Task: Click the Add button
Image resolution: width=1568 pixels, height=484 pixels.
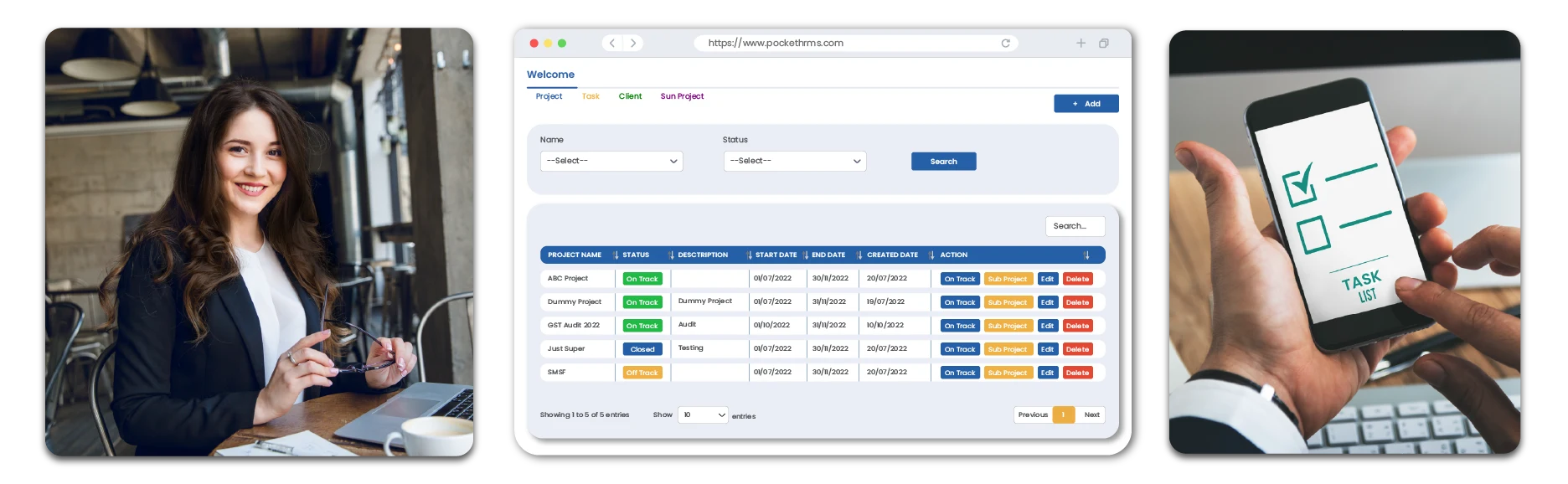Action: coord(1086,104)
